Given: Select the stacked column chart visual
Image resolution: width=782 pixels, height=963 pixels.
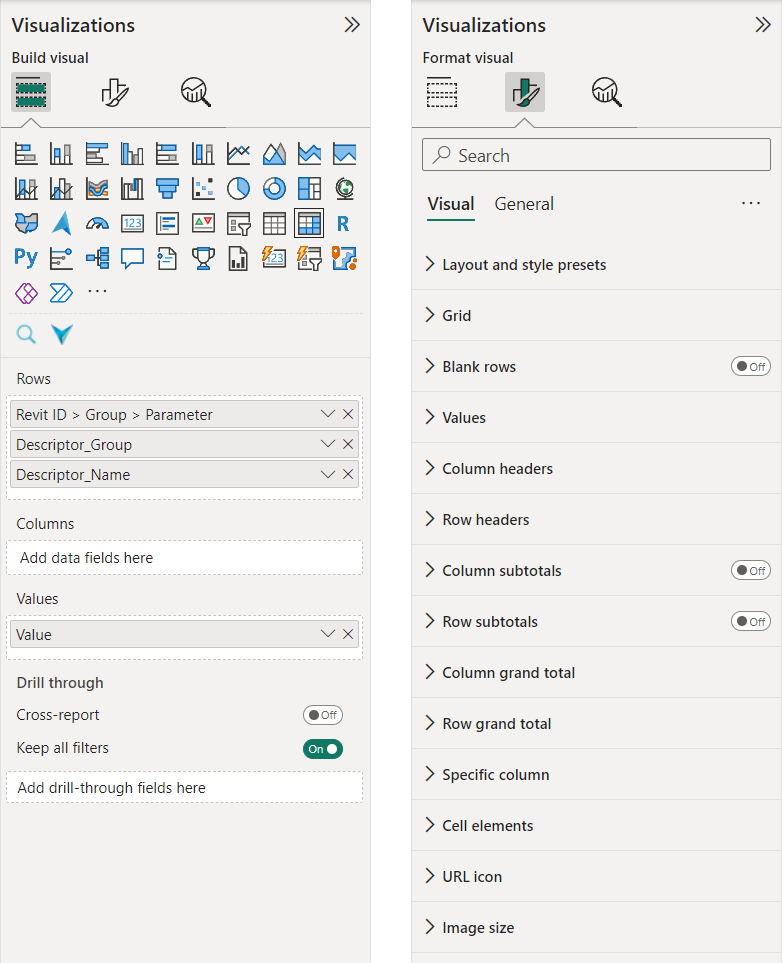Looking at the screenshot, I should (61, 154).
